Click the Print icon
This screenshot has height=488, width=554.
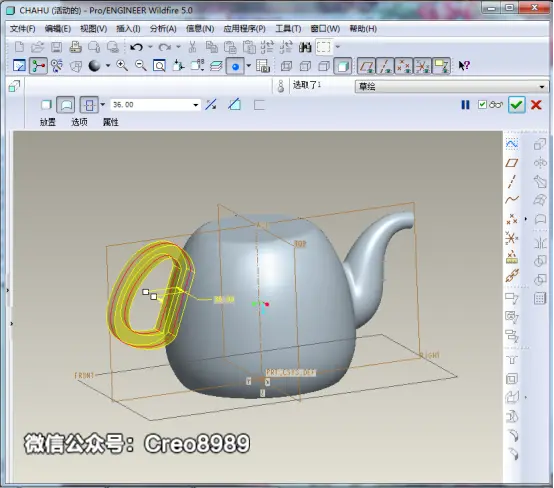point(75,47)
